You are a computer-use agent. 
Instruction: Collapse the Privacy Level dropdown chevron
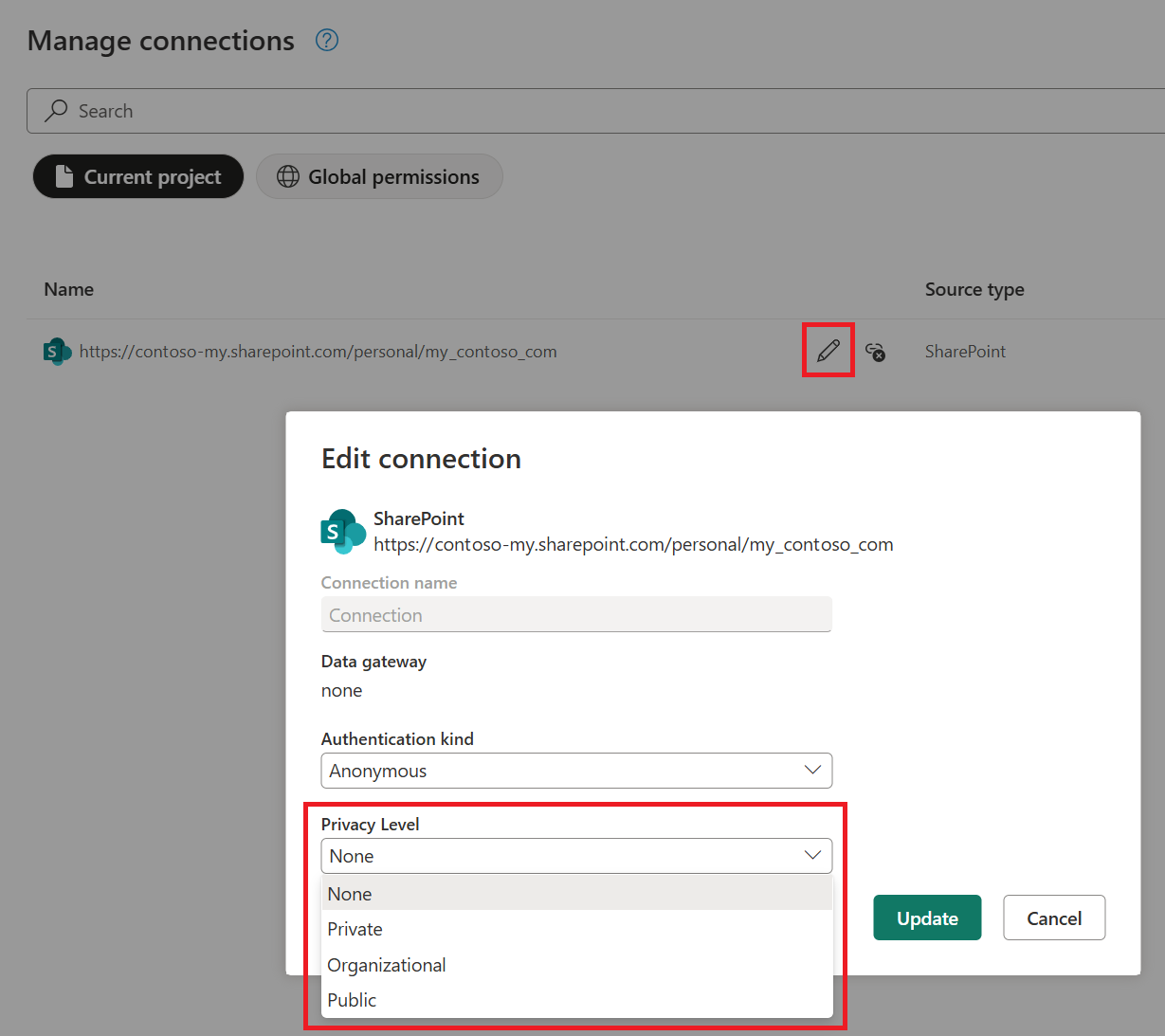[x=812, y=855]
